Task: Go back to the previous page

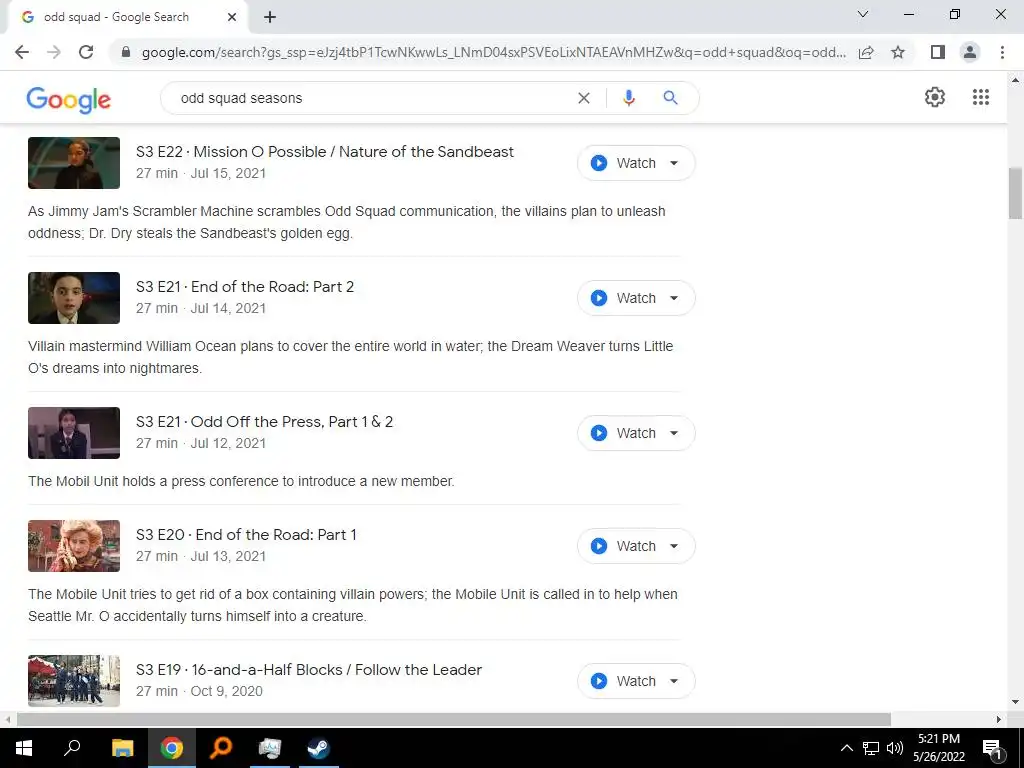Action: click(22, 52)
